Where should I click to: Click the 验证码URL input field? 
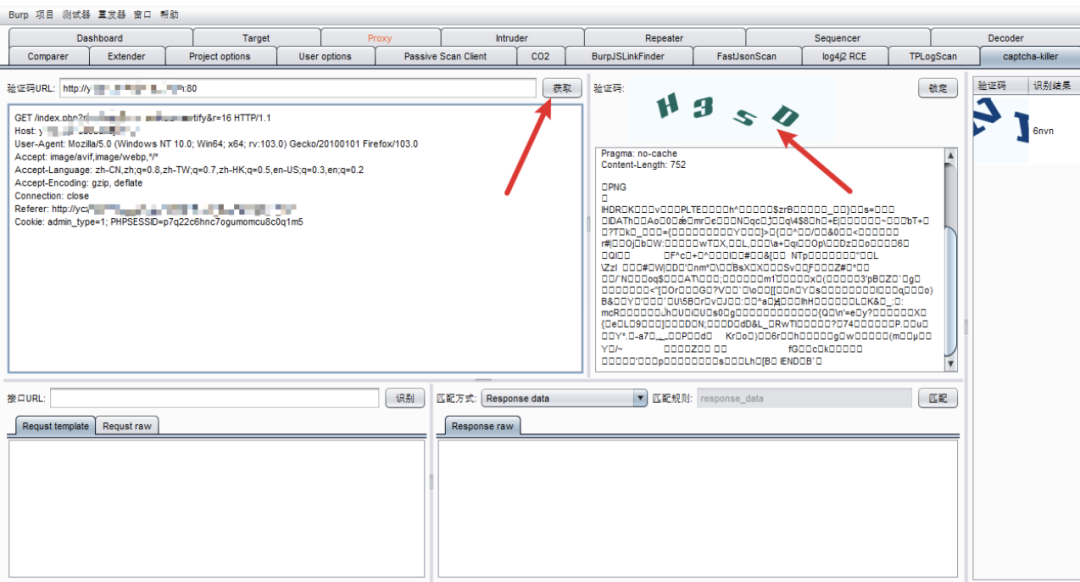[298, 88]
